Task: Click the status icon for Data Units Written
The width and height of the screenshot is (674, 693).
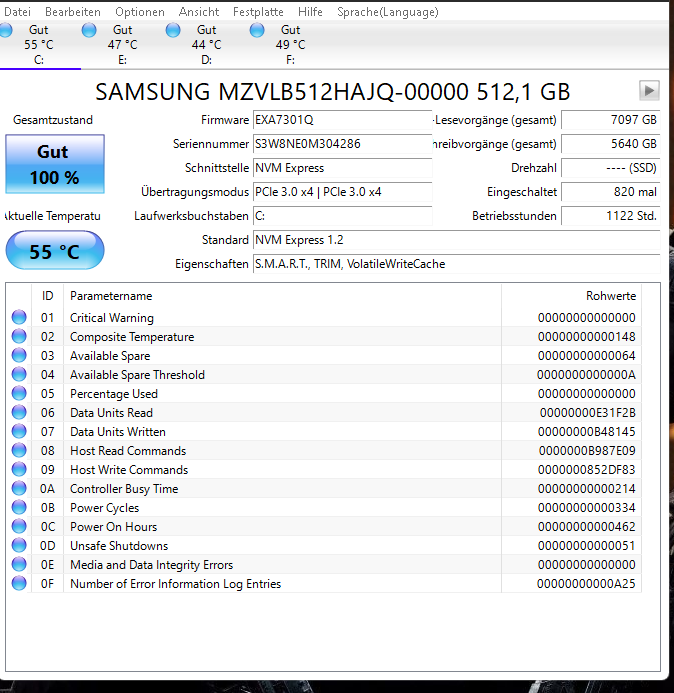Action: (19, 431)
